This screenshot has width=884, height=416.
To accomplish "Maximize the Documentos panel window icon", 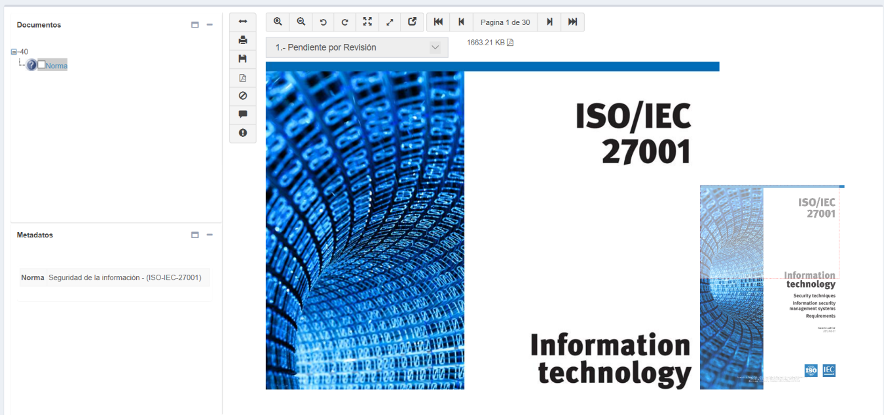I will [x=195, y=25].
